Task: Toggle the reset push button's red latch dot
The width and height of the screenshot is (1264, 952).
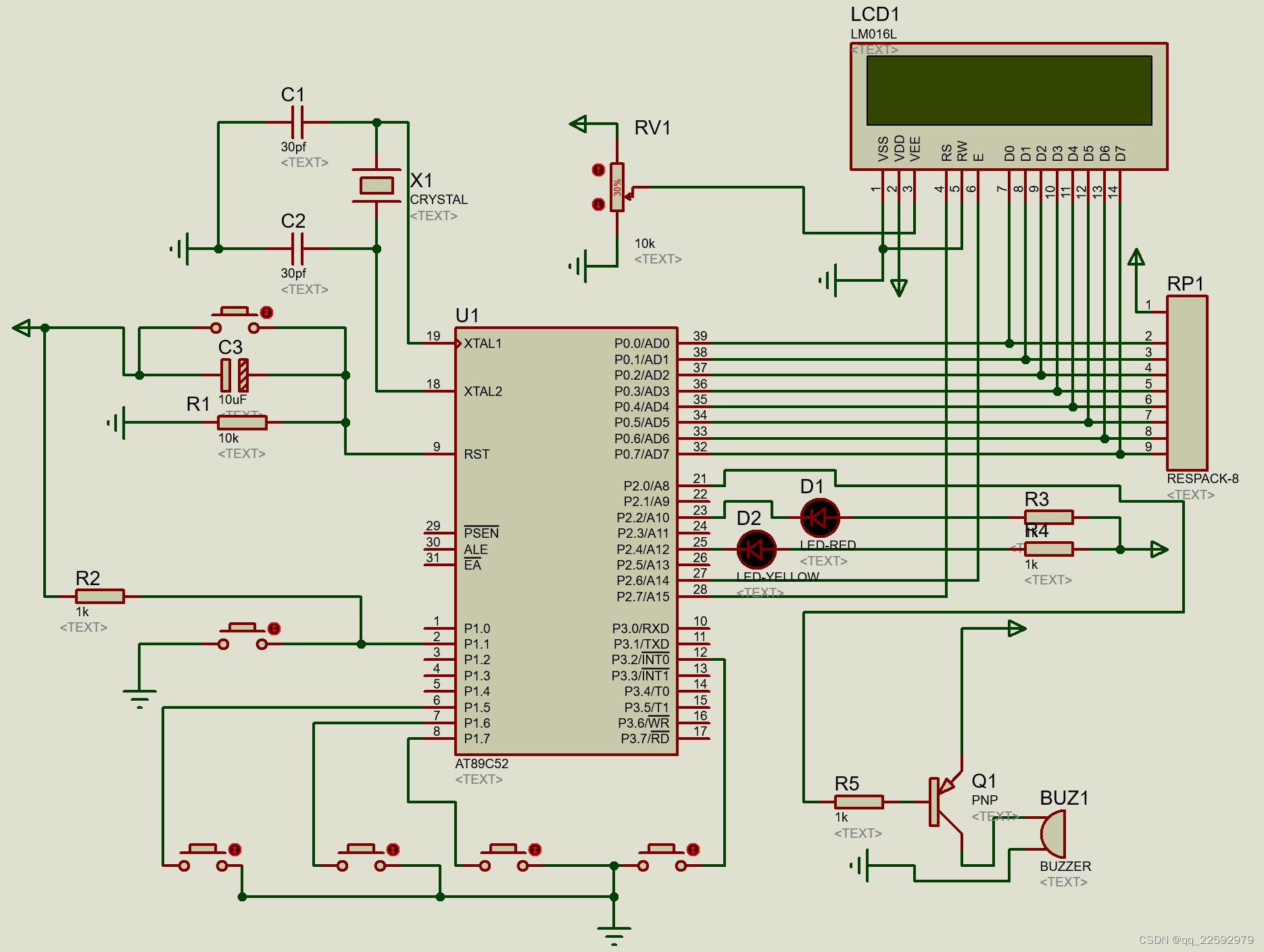Action: 267,312
